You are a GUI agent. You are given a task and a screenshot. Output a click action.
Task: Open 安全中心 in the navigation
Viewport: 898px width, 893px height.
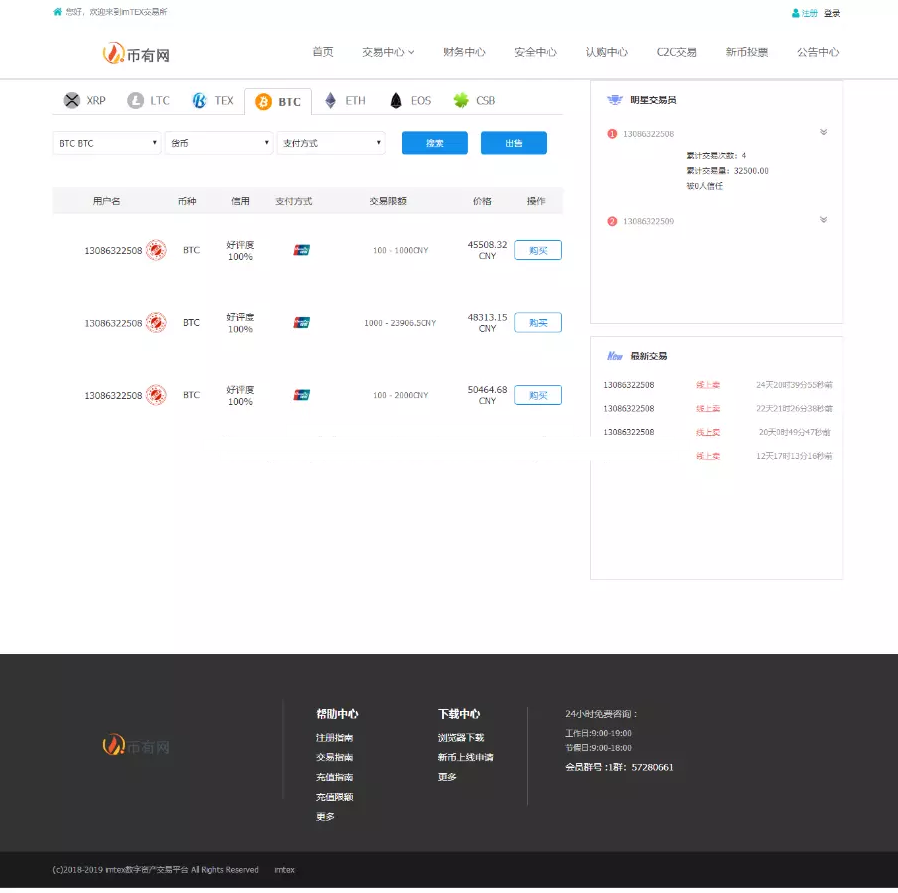(x=535, y=52)
